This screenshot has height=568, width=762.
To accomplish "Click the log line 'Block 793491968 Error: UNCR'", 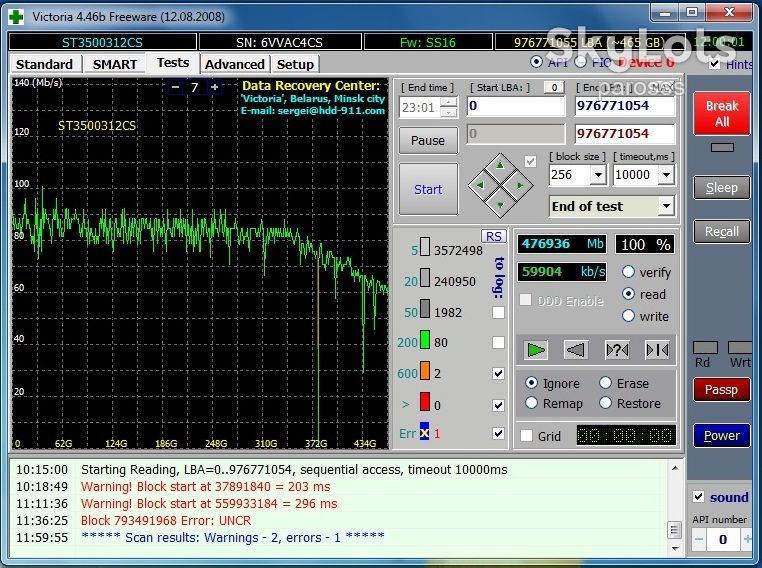I will (x=166, y=520).
